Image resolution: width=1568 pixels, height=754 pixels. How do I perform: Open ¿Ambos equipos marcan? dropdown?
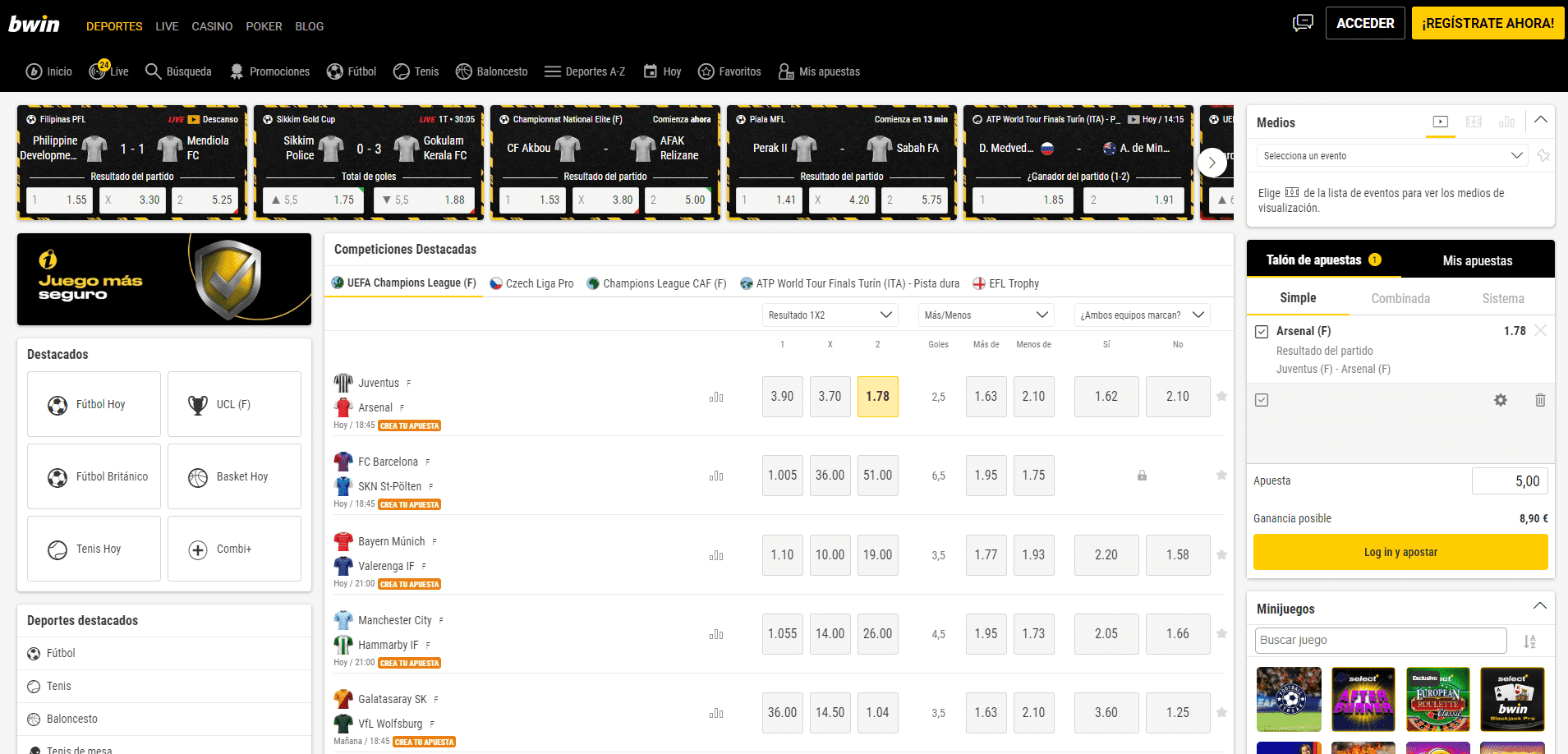tap(1142, 315)
